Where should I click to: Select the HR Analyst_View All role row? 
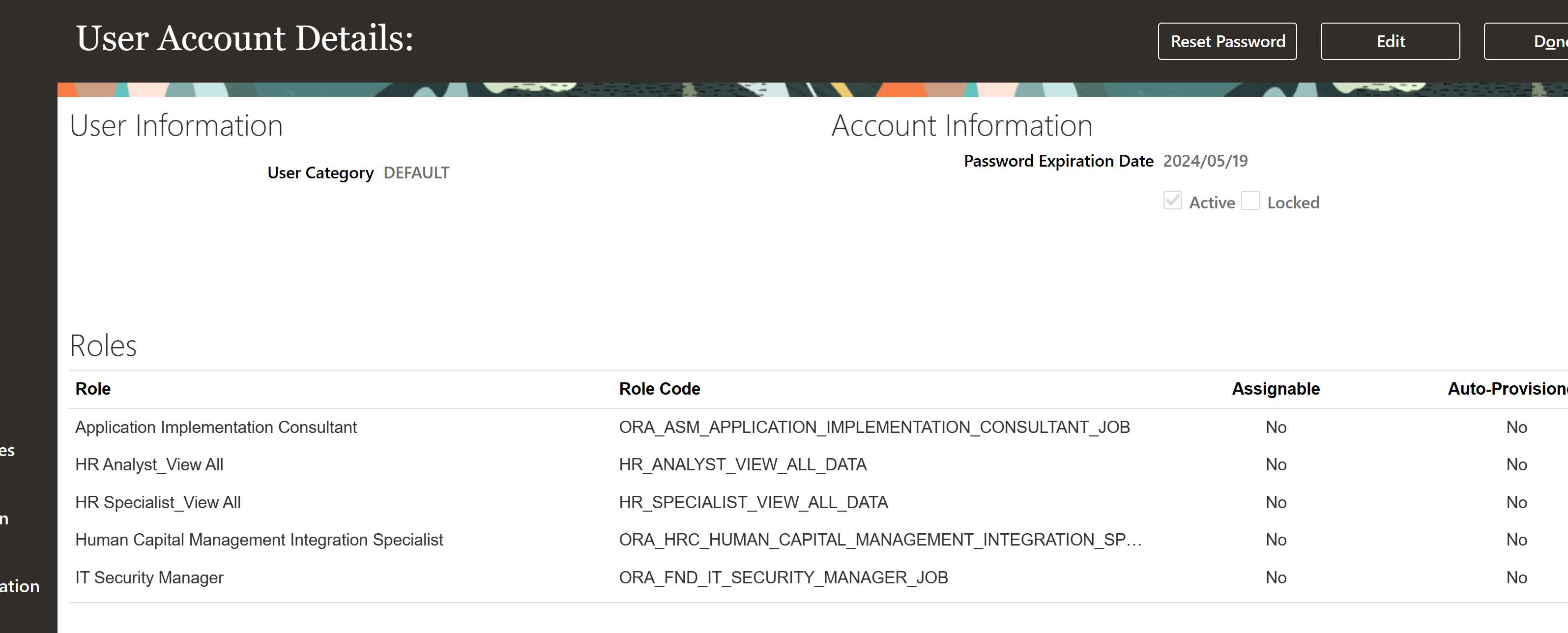point(149,464)
